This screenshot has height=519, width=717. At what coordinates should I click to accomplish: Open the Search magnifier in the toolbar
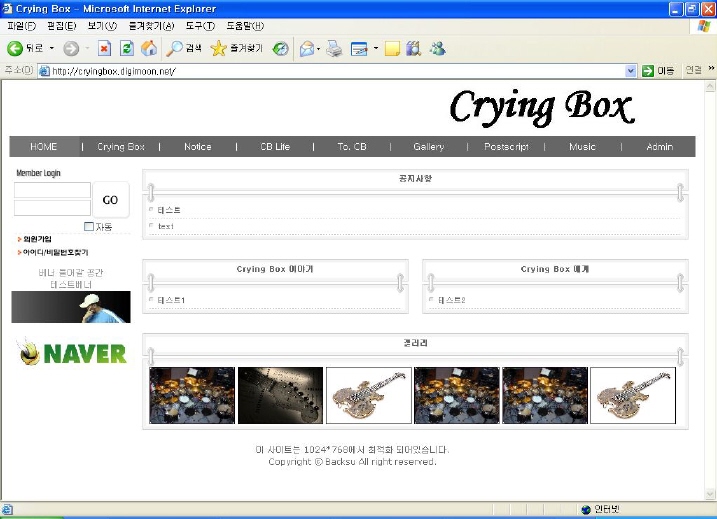pyautogui.click(x=175, y=48)
